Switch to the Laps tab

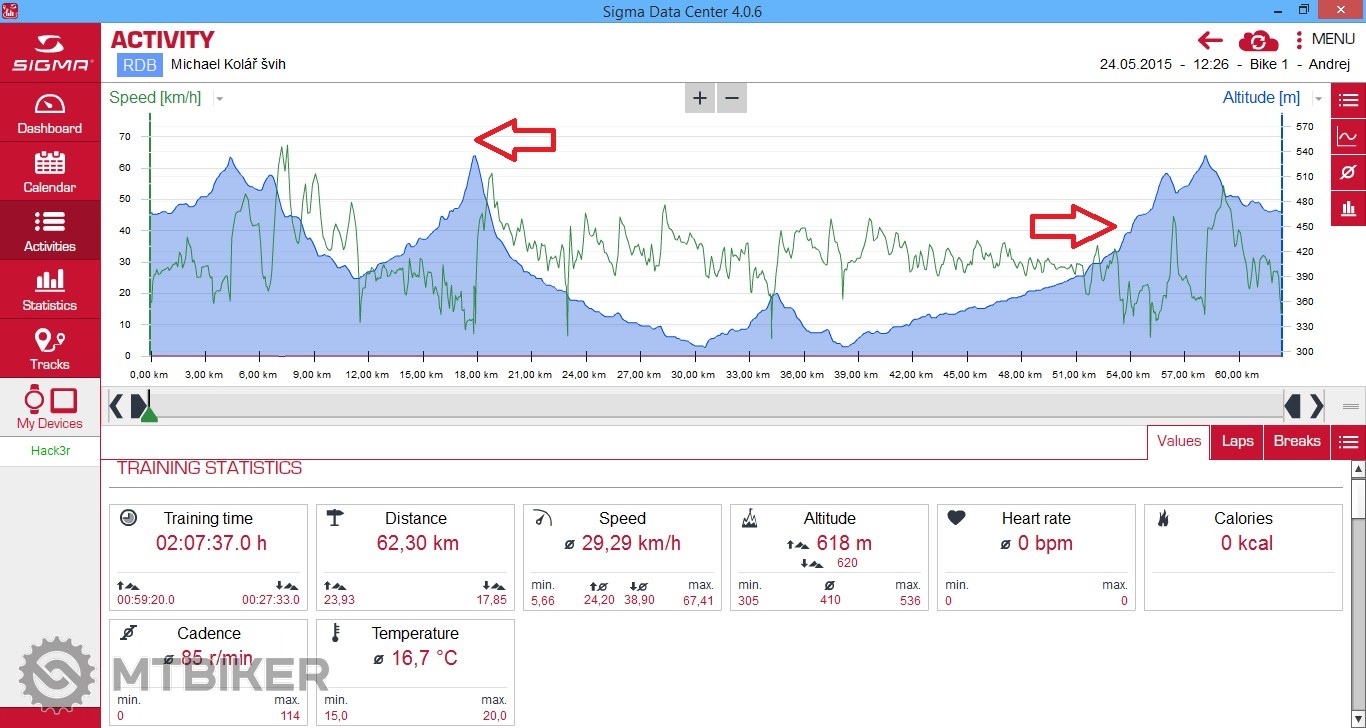point(1237,441)
